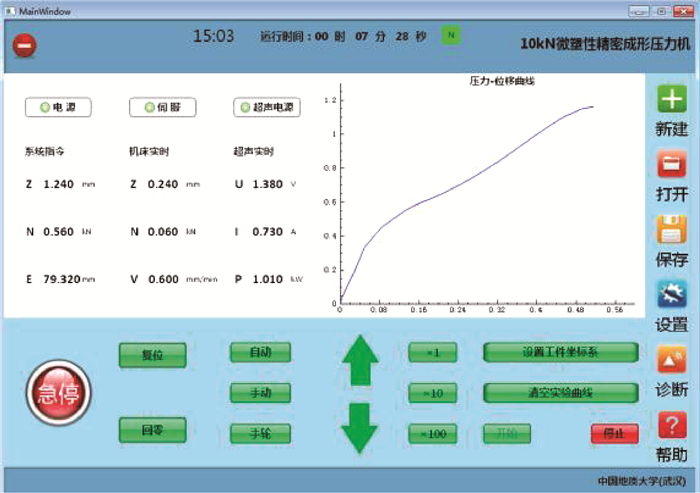Toggle the 电源 power switch
The image size is (700, 493).
58,107
